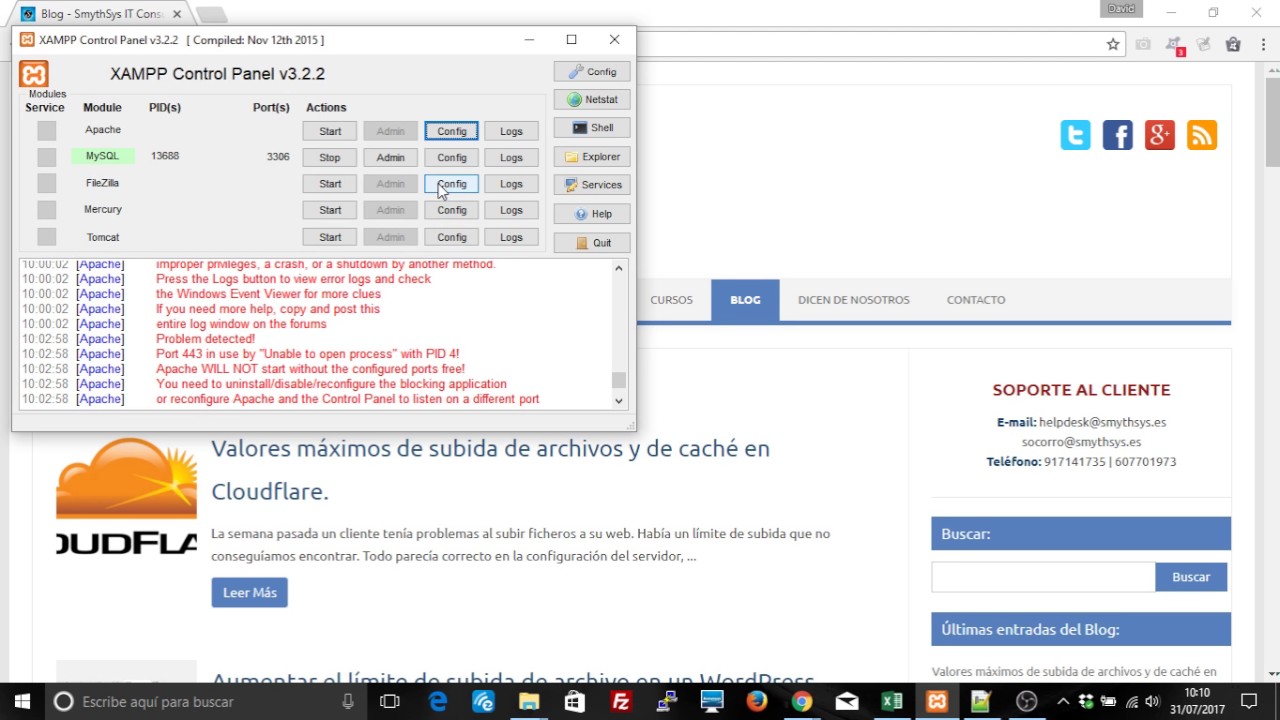Launch the XAMPP Shell
Screen dimensions: 1280x720
point(592,128)
